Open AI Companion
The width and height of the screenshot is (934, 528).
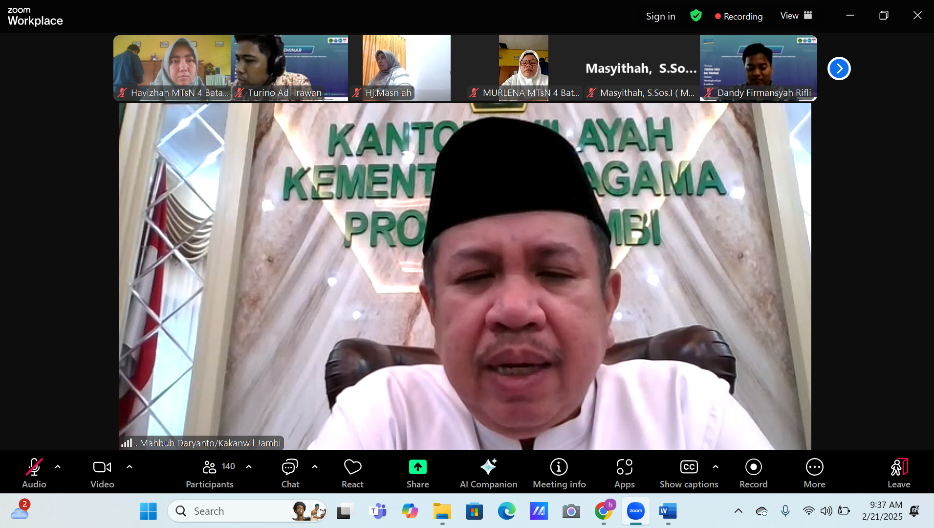click(x=488, y=473)
